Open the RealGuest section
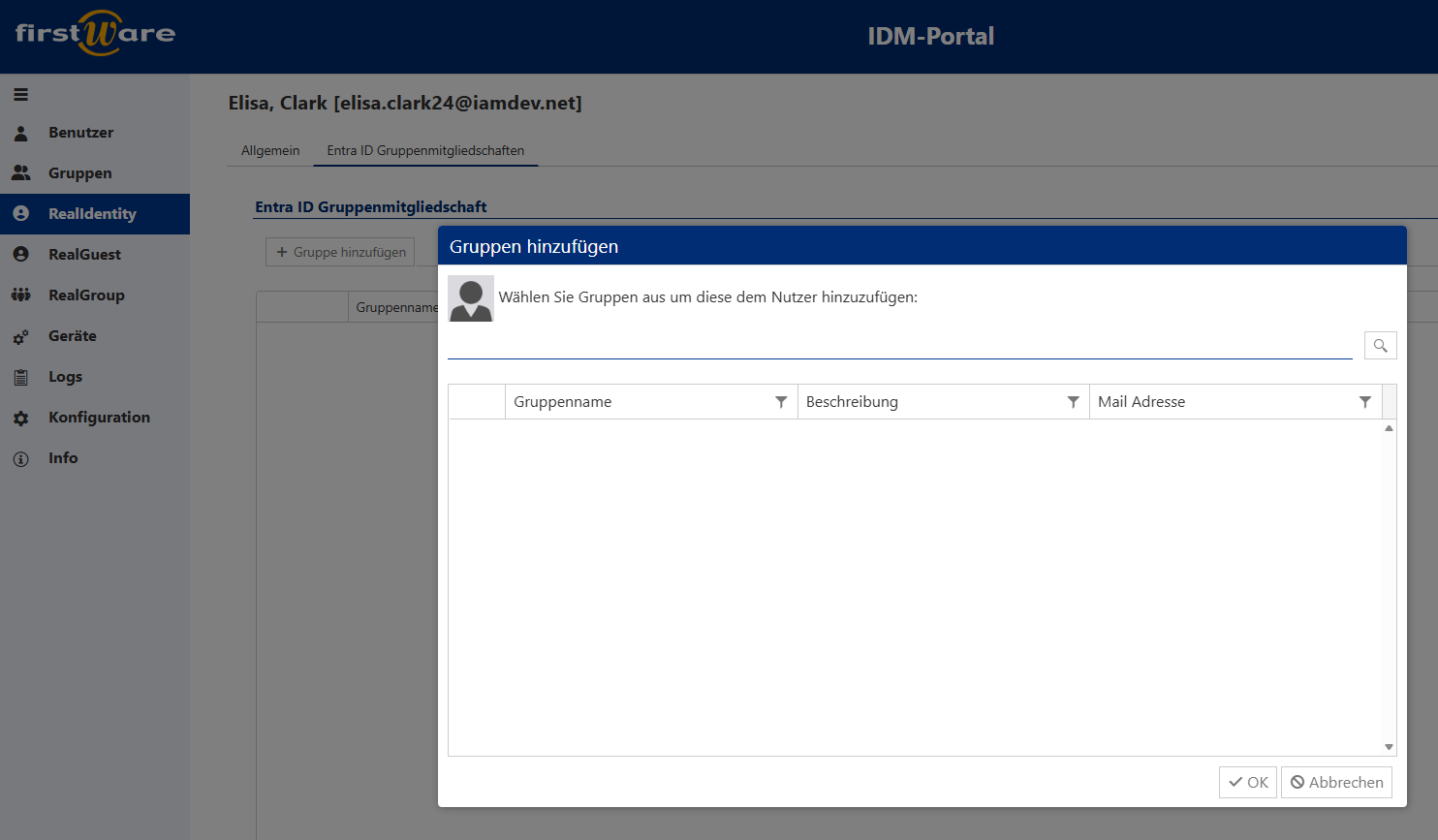The image size is (1438, 840). (x=82, y=254)
